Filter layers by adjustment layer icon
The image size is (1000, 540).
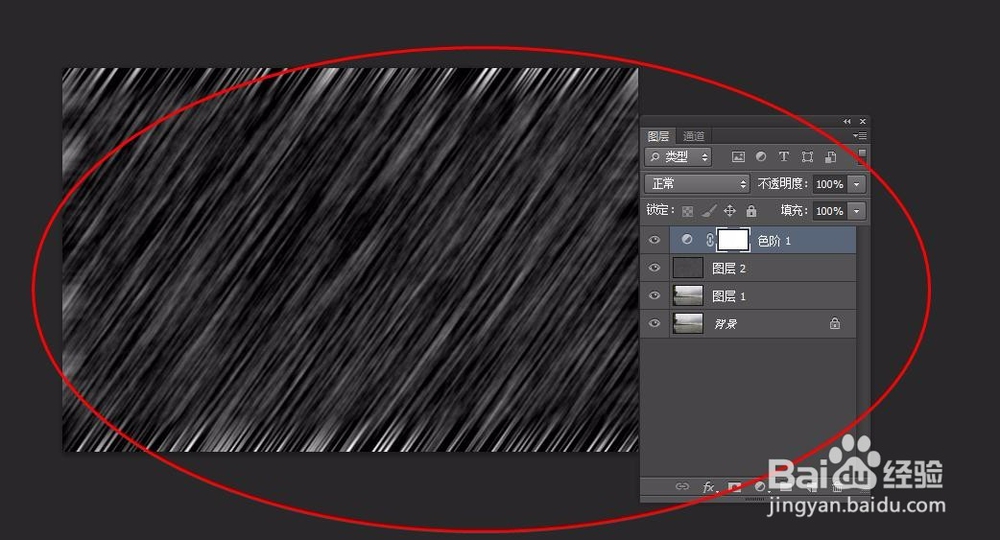pyautogui.click(x=761, y=156)
